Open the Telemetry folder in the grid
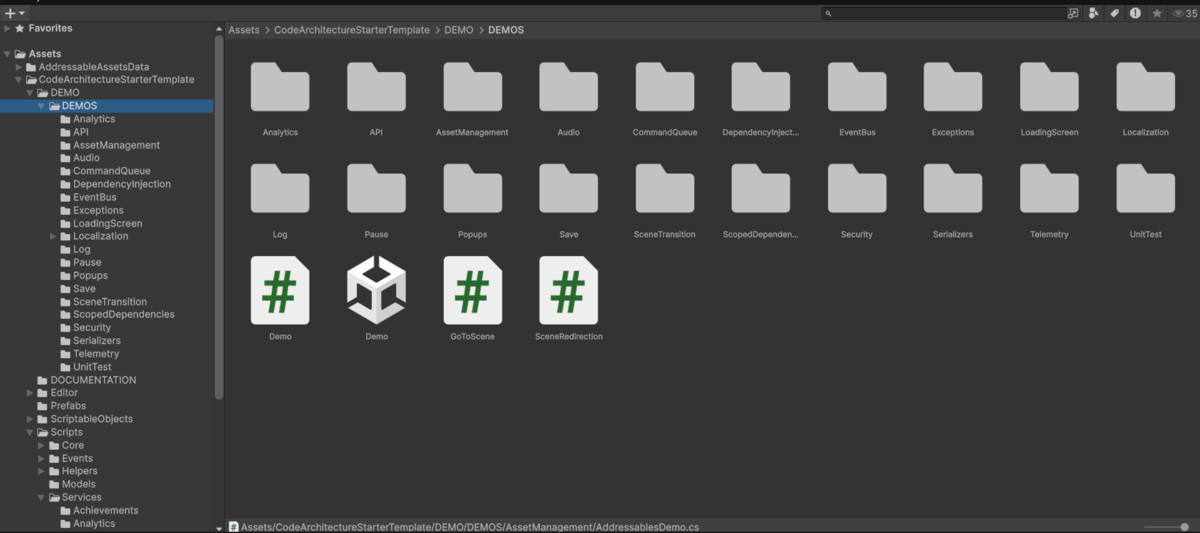The height and width of the screenshot is (533, 1200). click(x=1049, y=190)
